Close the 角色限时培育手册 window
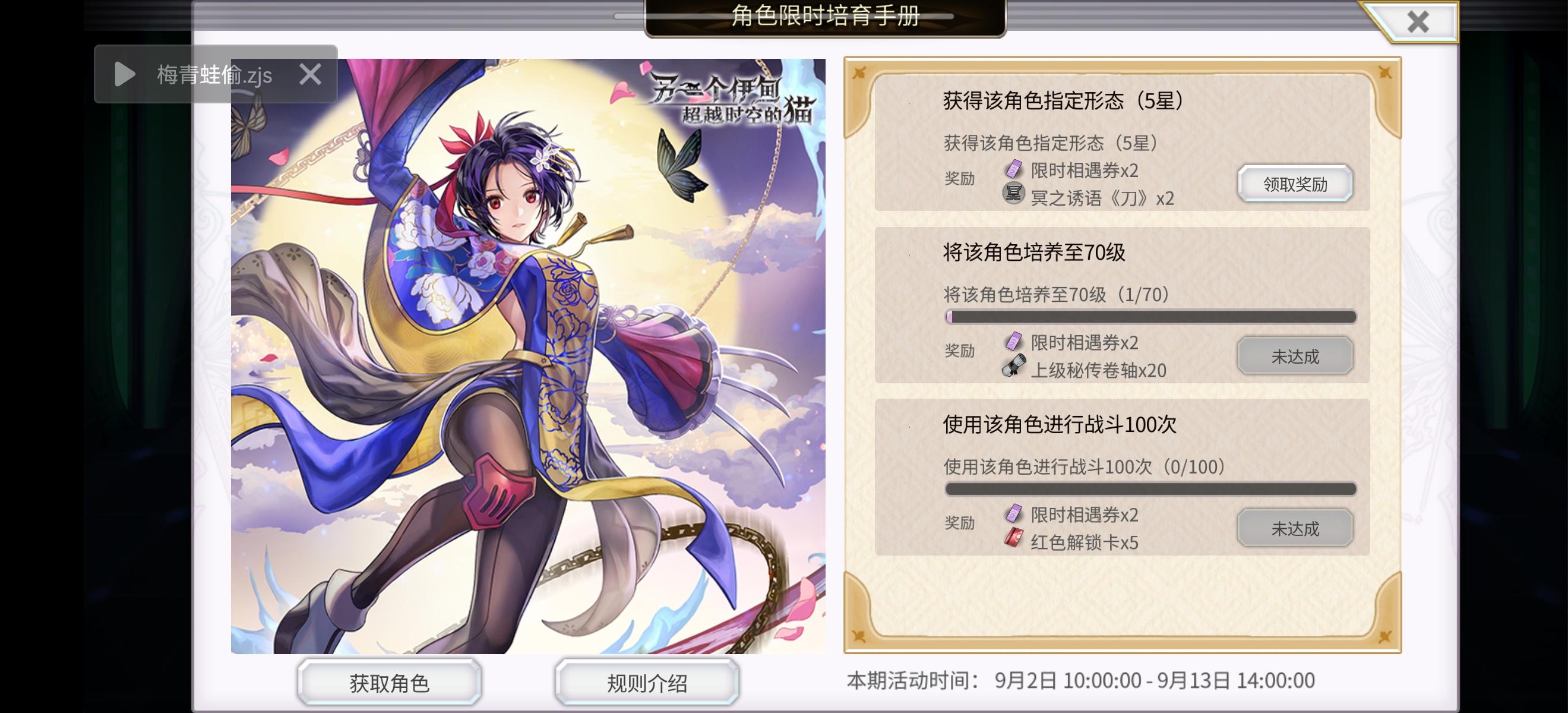 1418,22
